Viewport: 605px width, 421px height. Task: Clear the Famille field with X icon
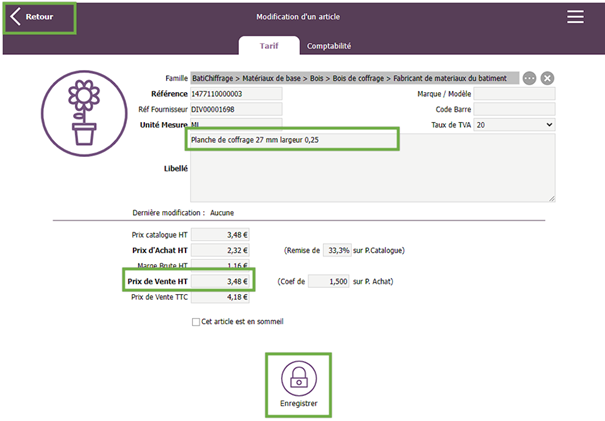pyautogui.click(x=547, y=78)
